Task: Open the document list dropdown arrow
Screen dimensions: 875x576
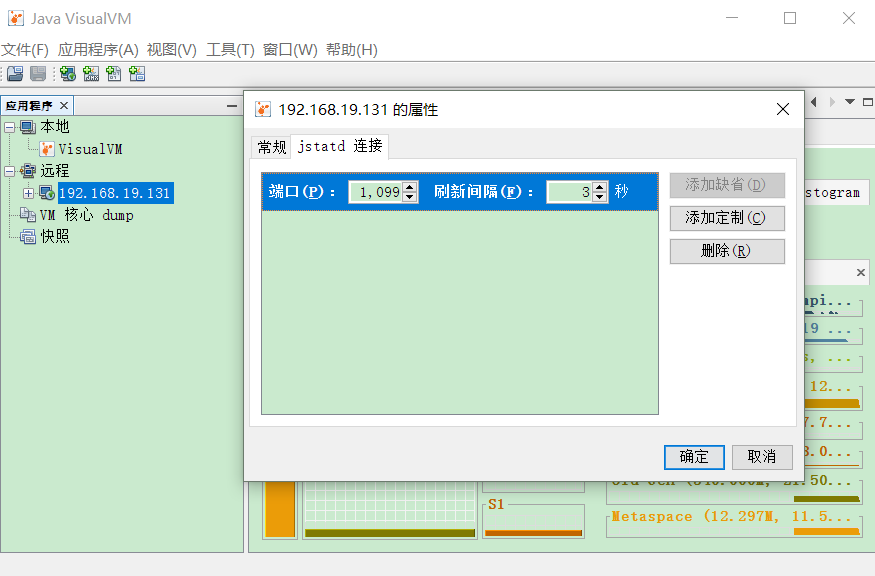Action: point(850,102)
